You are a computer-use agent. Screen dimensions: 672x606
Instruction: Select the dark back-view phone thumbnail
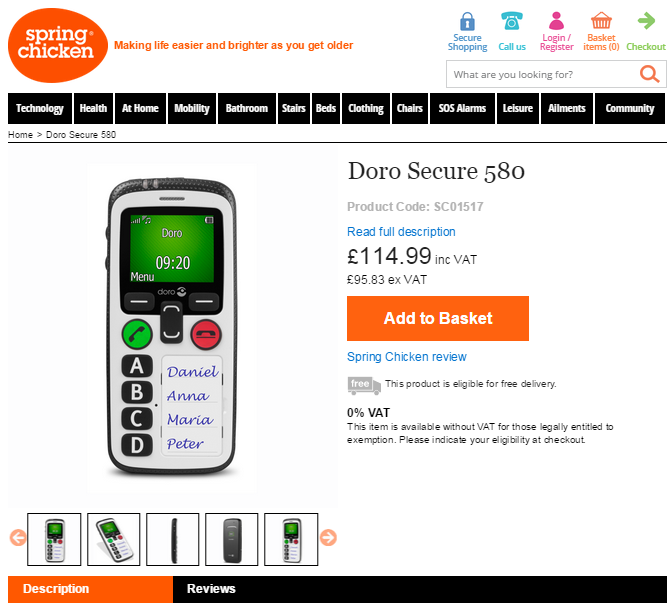(231, 539)
